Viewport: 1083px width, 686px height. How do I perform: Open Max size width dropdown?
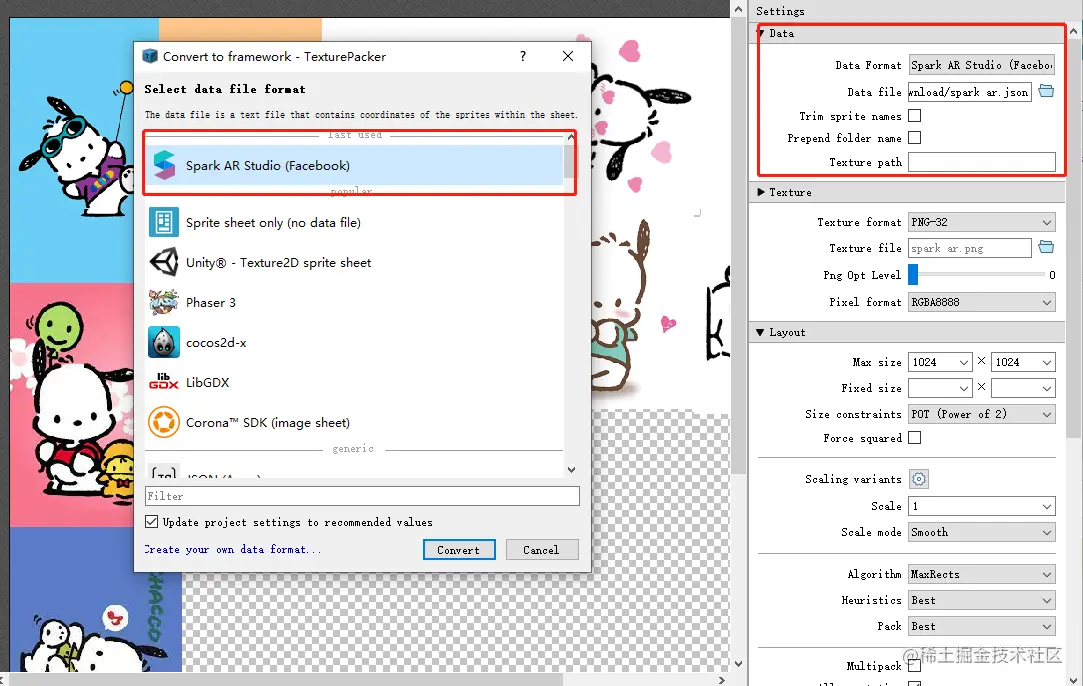click(940, 362)
